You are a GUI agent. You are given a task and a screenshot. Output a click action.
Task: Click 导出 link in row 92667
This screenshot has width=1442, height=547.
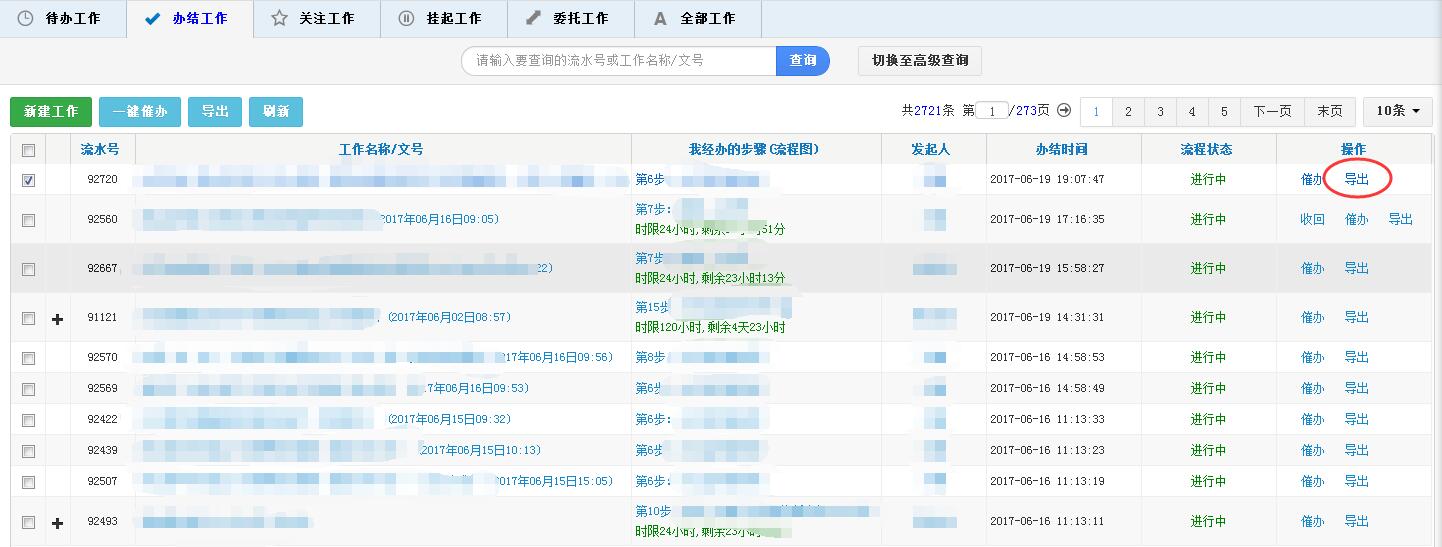1356,269
